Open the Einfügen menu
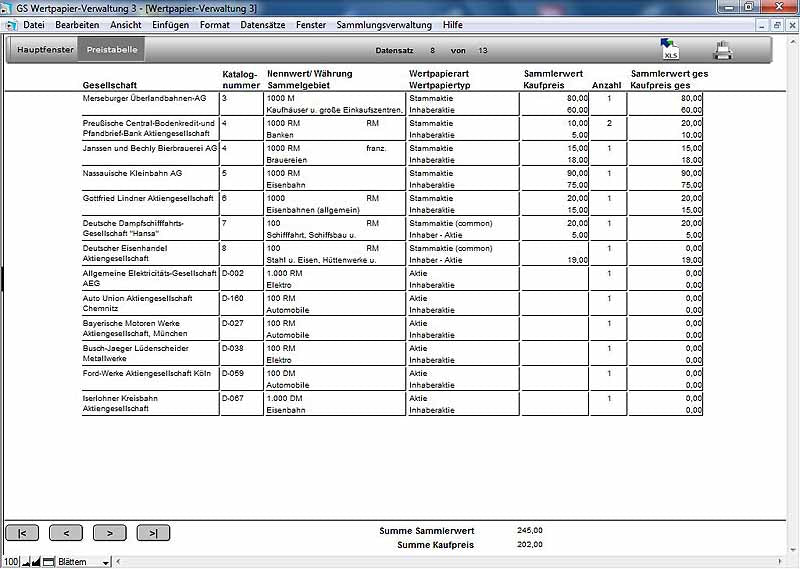Image resolution: width=800 pixels, height=569 pixels. (x=170, y=24)
